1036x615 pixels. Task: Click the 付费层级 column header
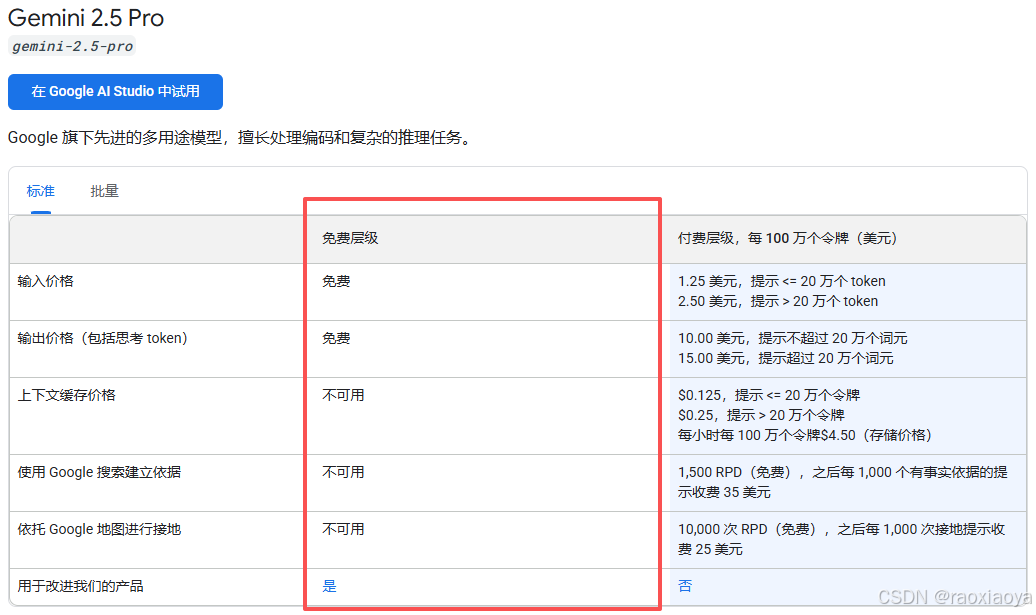788,238
